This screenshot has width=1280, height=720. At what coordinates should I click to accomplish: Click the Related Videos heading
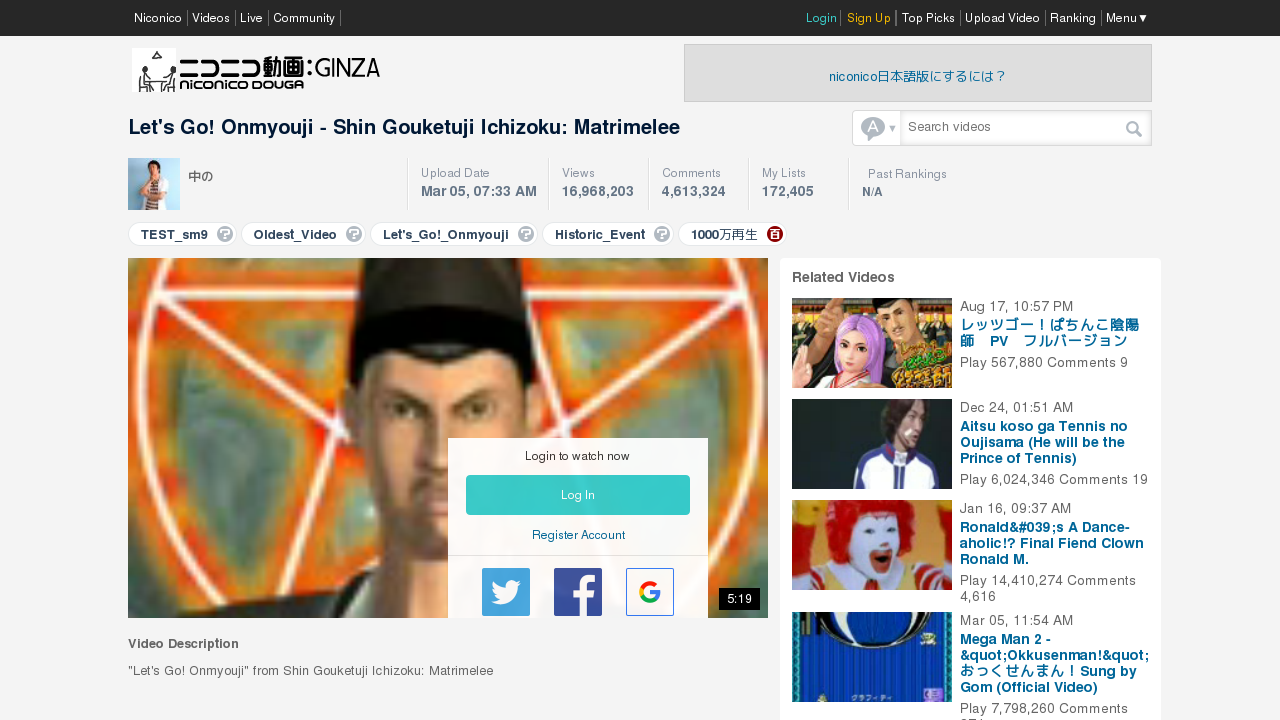[x=843, y=277]
